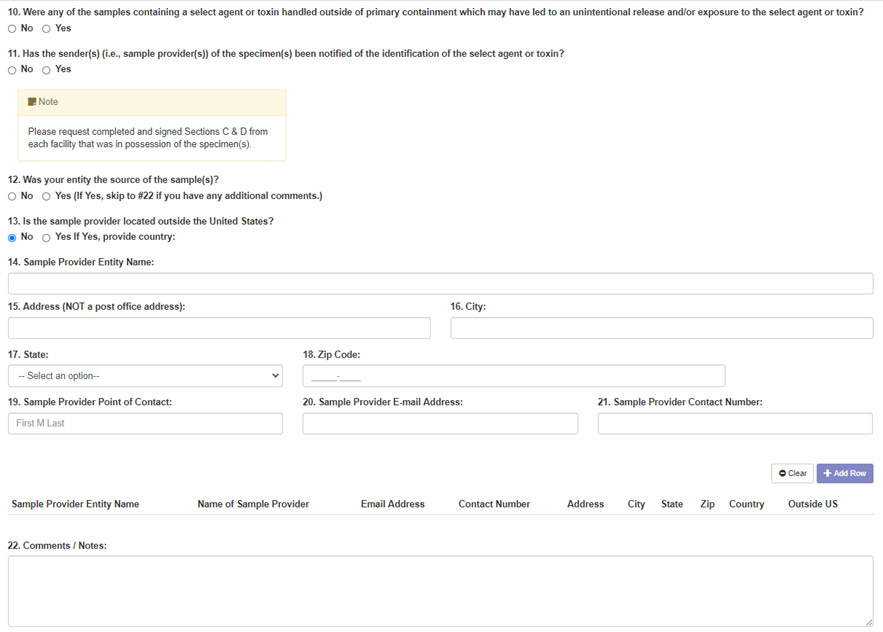Click the Comments text area resize handle
Image resolution: width=883 pixels, height=632 pixels.
click(869, 622)
